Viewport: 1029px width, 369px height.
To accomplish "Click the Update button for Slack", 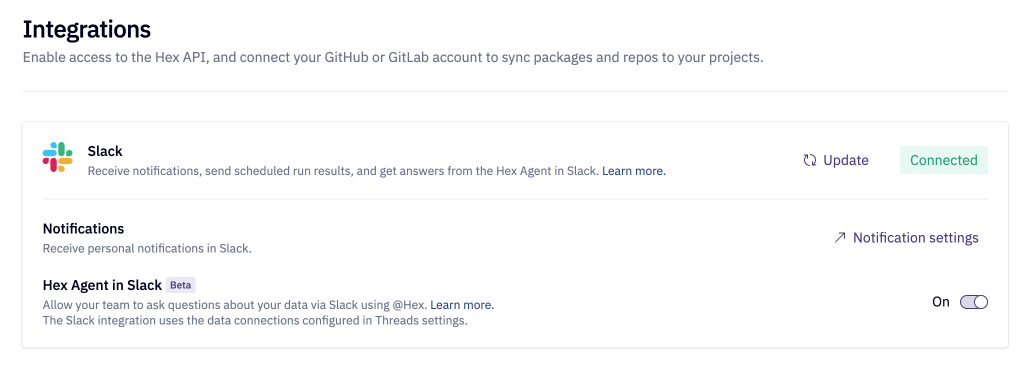I will coord(836,160).
